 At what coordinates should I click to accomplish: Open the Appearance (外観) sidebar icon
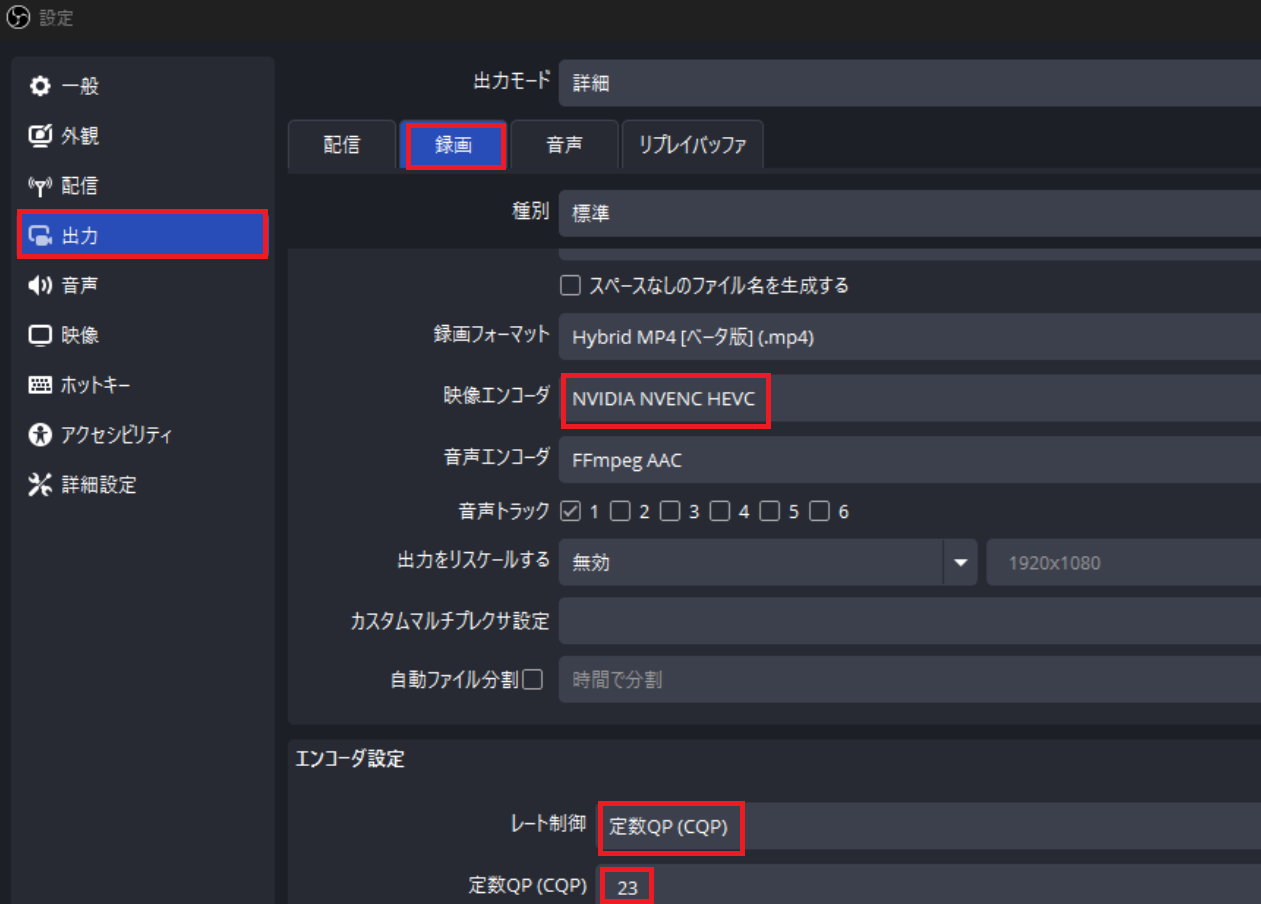[x=40, y=136]
